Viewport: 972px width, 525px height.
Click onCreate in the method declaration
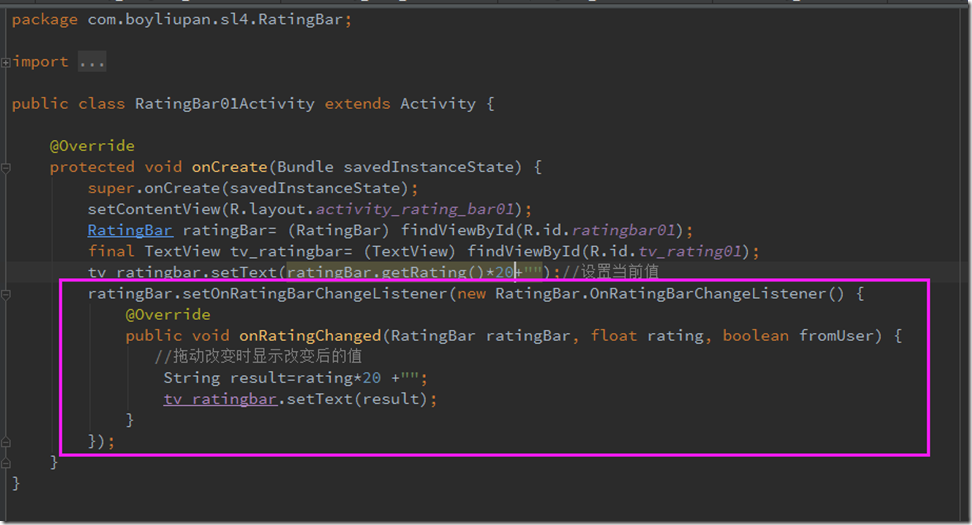229,167
